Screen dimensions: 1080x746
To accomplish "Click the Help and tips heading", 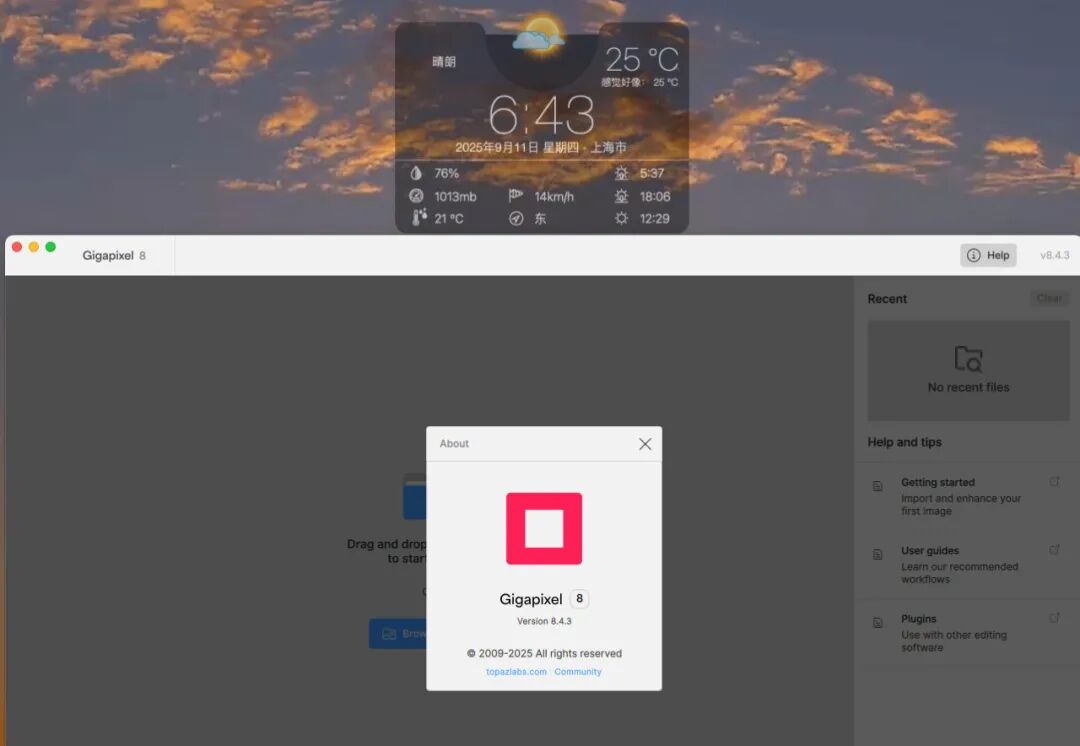I will [x=904, y=442].
